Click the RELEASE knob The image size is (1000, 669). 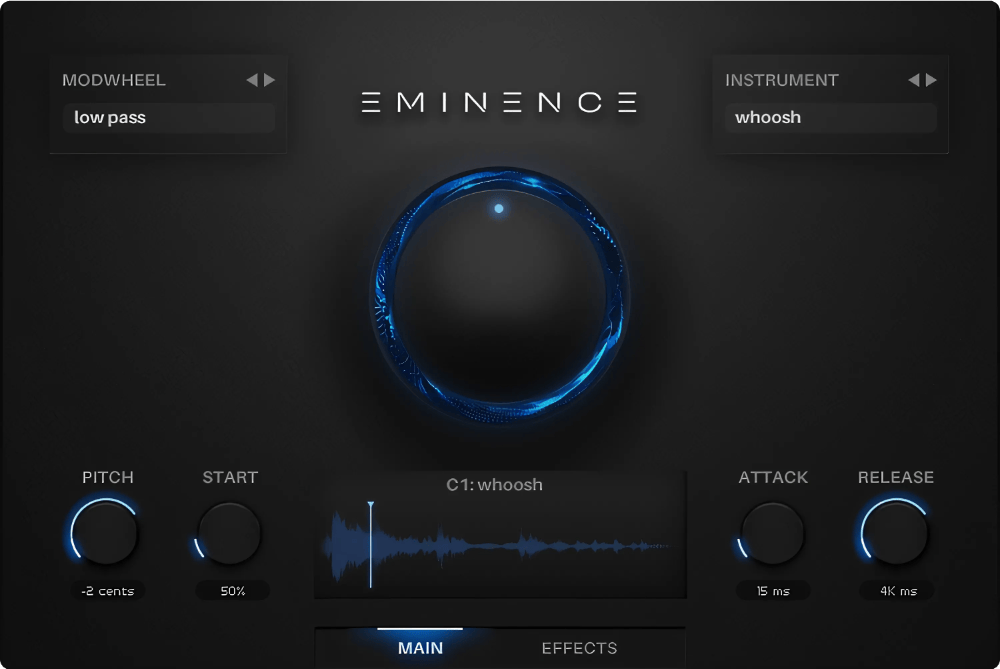(x=895, y=533)
